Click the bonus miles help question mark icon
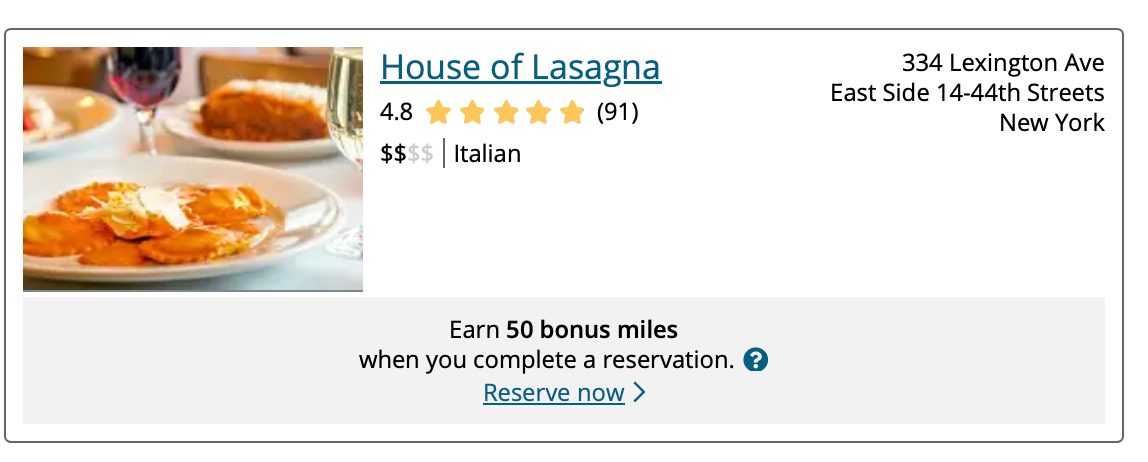This screenshot has width=1148, height=462. [756, 359]
